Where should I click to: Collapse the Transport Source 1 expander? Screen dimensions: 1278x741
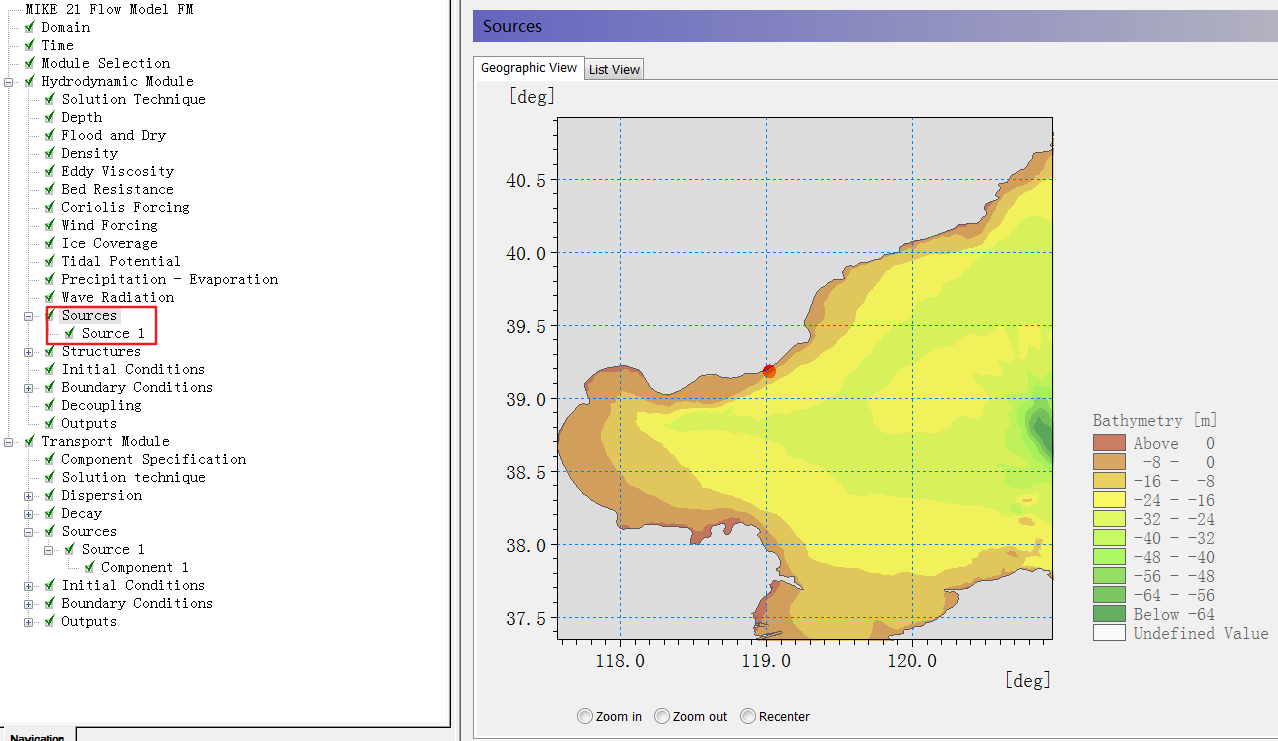point(49,549)
